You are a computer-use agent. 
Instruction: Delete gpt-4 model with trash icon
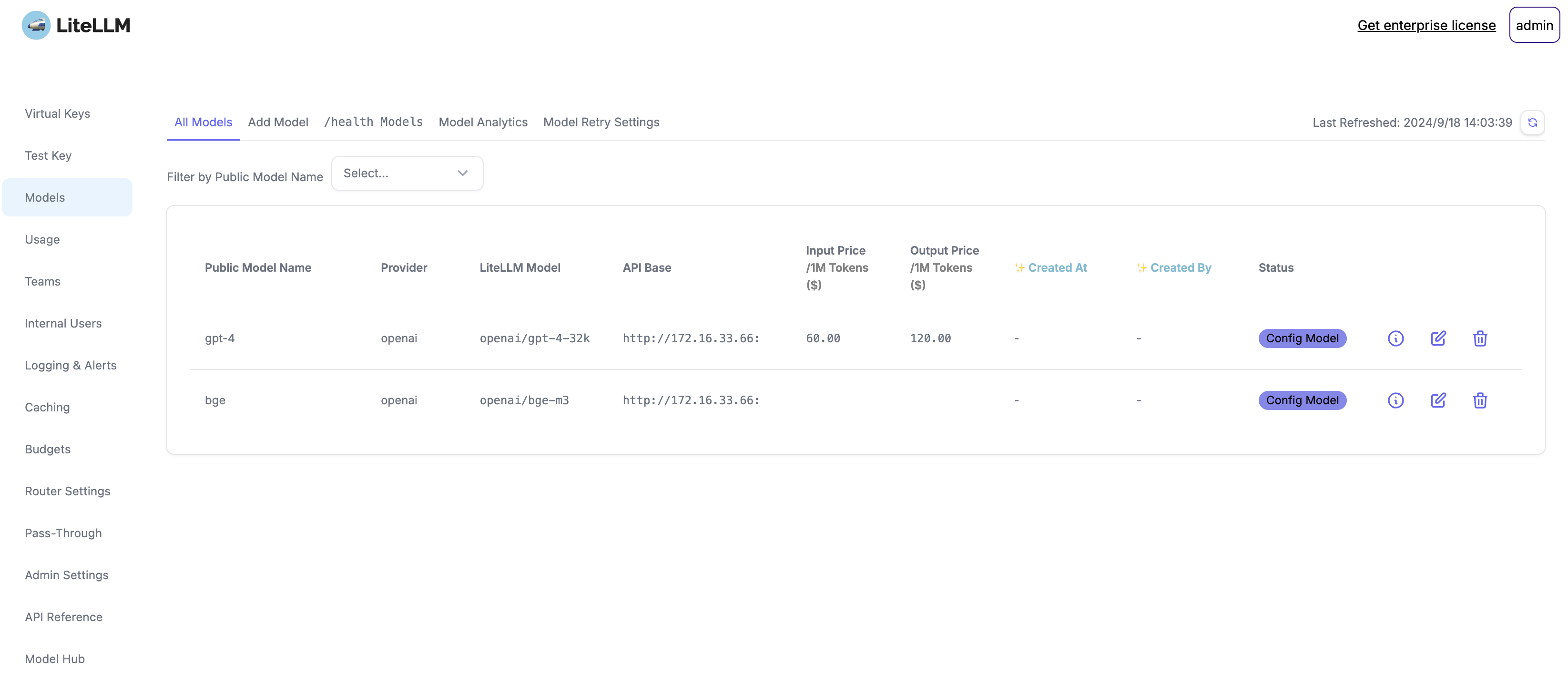pos(1480,338)
